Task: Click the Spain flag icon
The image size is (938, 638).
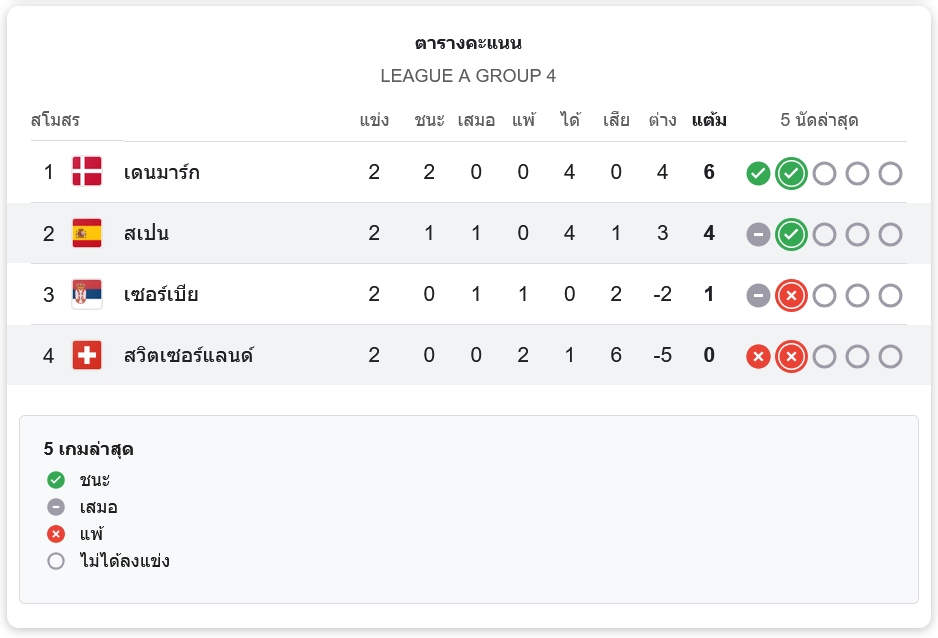Action: click(x=87, y=233)
